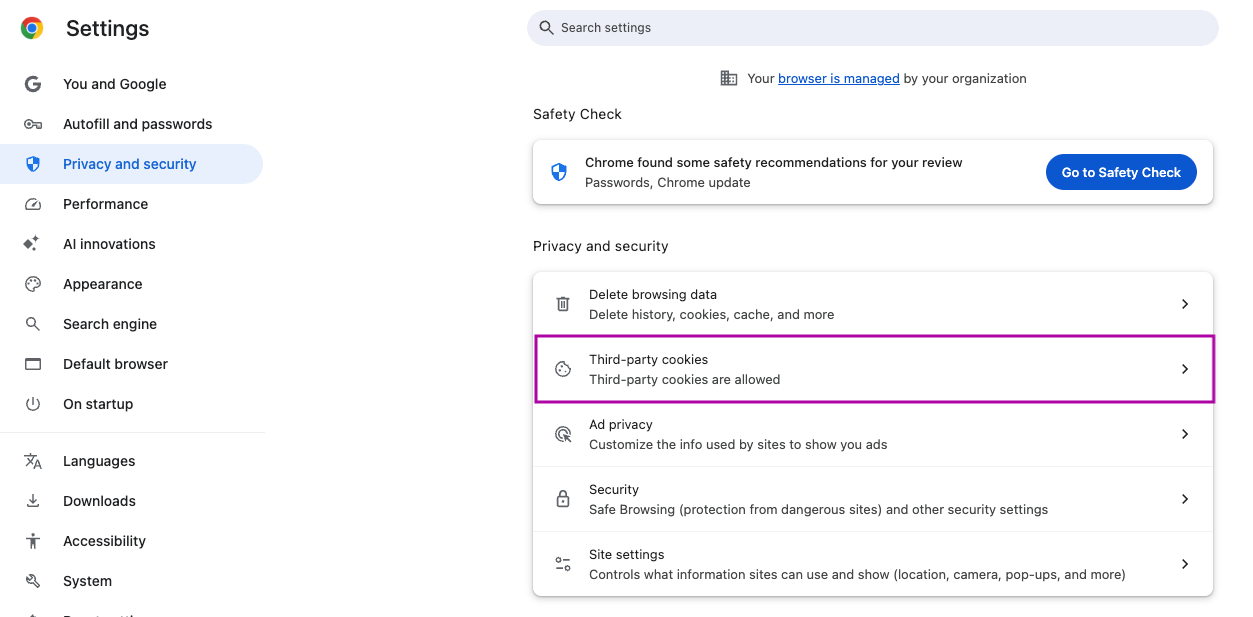Click the On startup power icon

[33, 404]
